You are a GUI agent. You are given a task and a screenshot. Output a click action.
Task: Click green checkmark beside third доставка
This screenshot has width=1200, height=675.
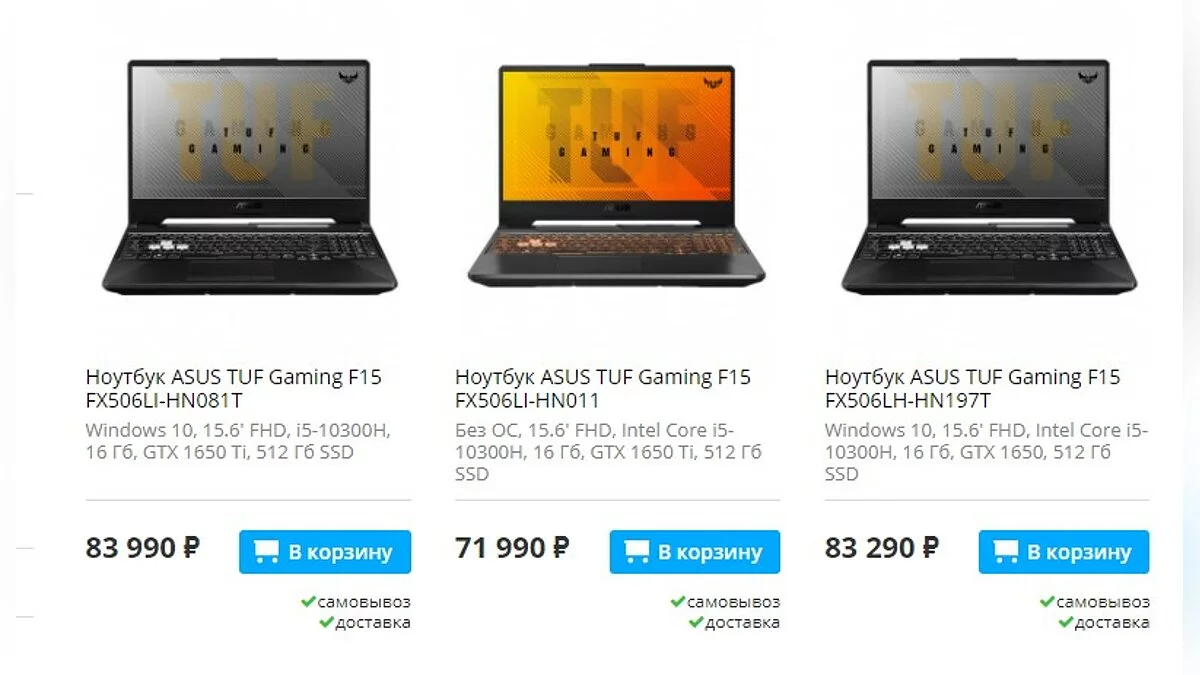pos(1066,622)
